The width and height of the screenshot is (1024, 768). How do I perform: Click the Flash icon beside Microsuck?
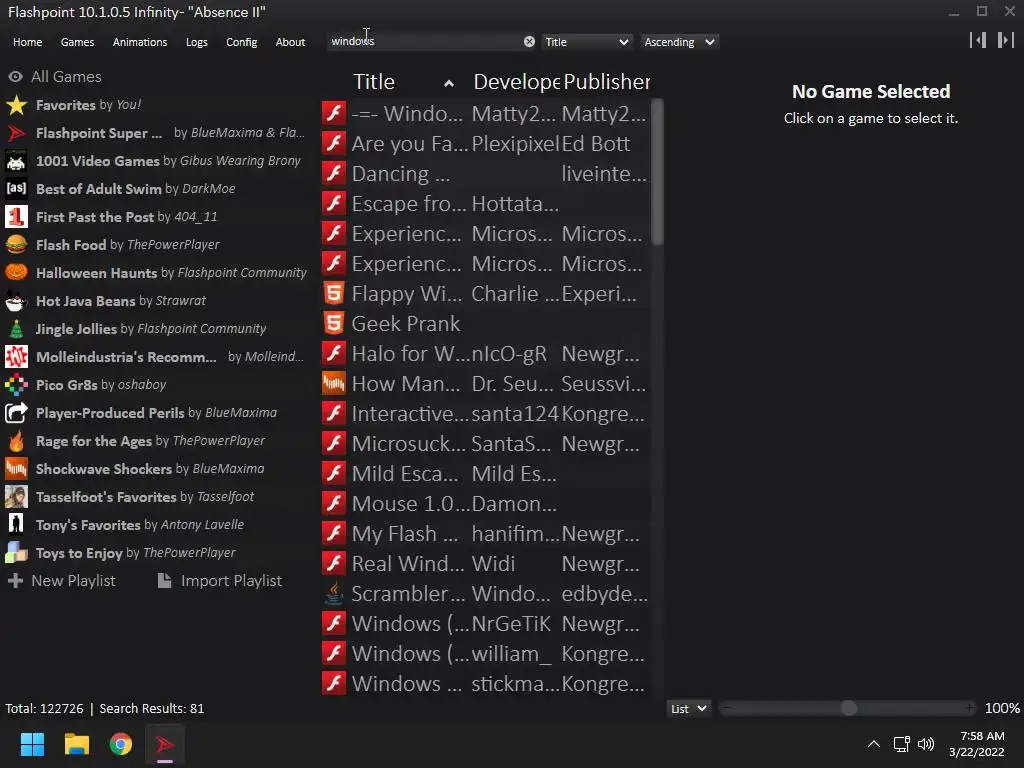pyautogui.click(x=334, y=443)
